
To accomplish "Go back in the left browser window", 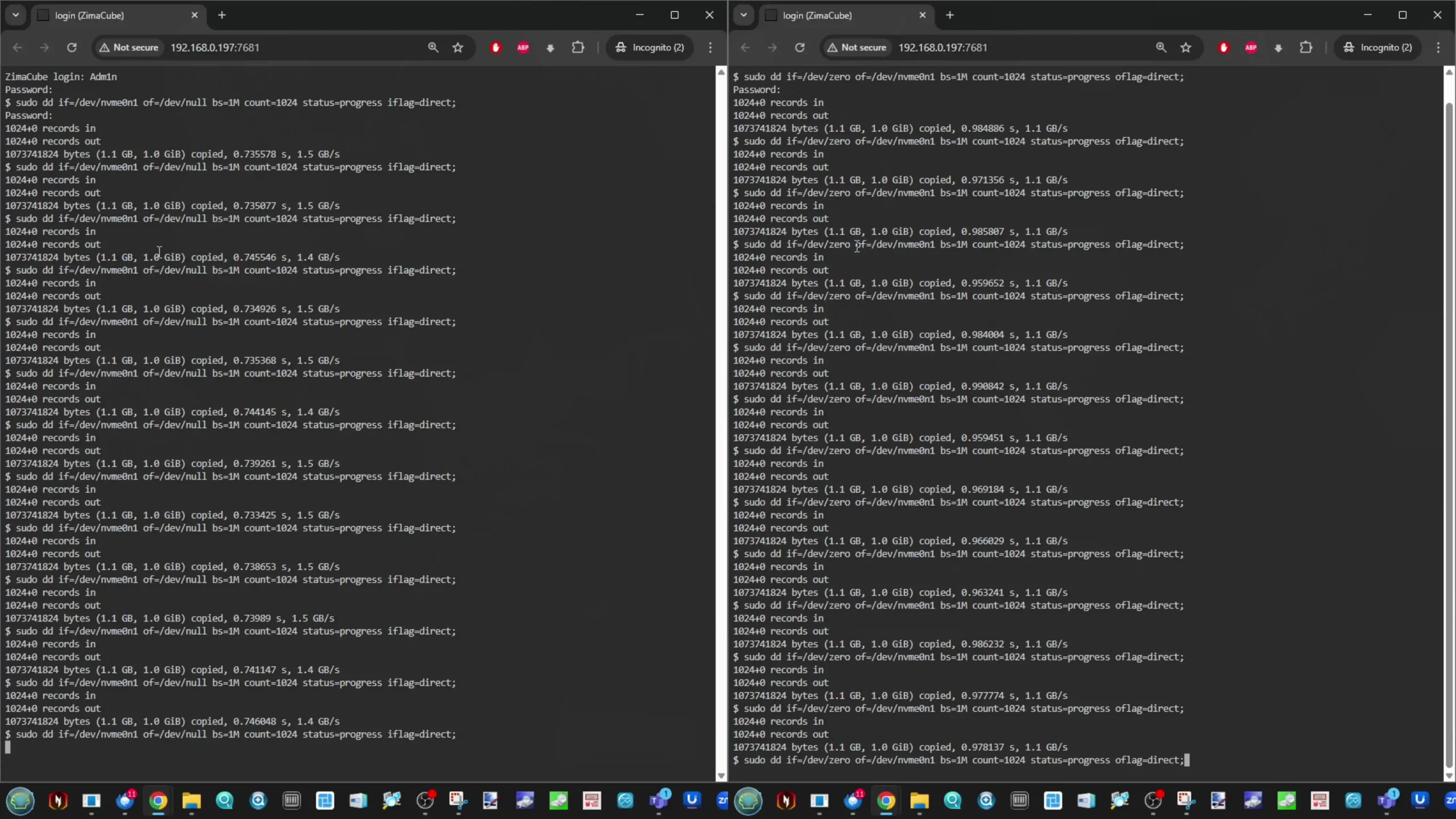I will (17, 47).
